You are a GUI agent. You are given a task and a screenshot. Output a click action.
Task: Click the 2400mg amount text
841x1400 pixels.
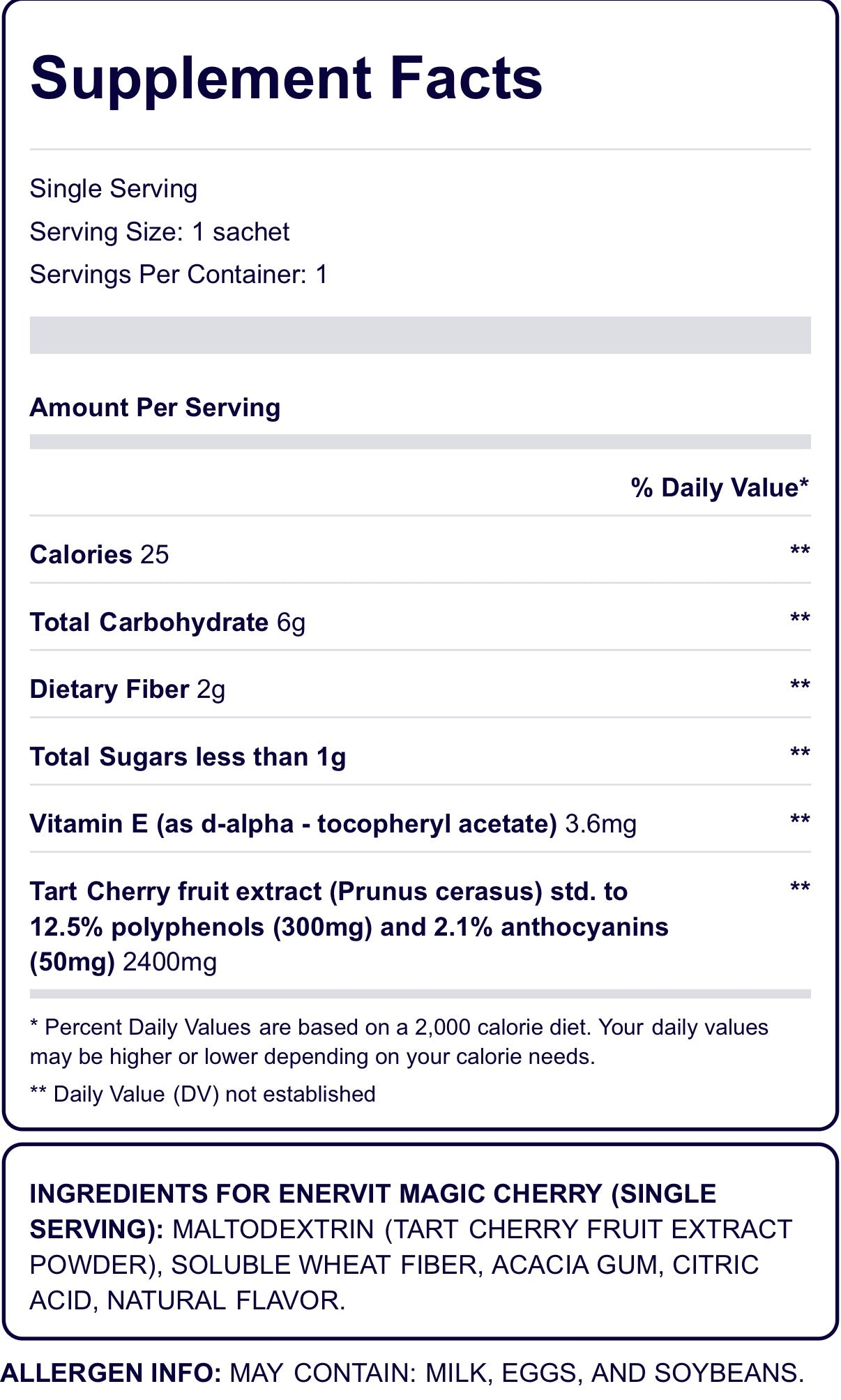(x=170, y=963)
